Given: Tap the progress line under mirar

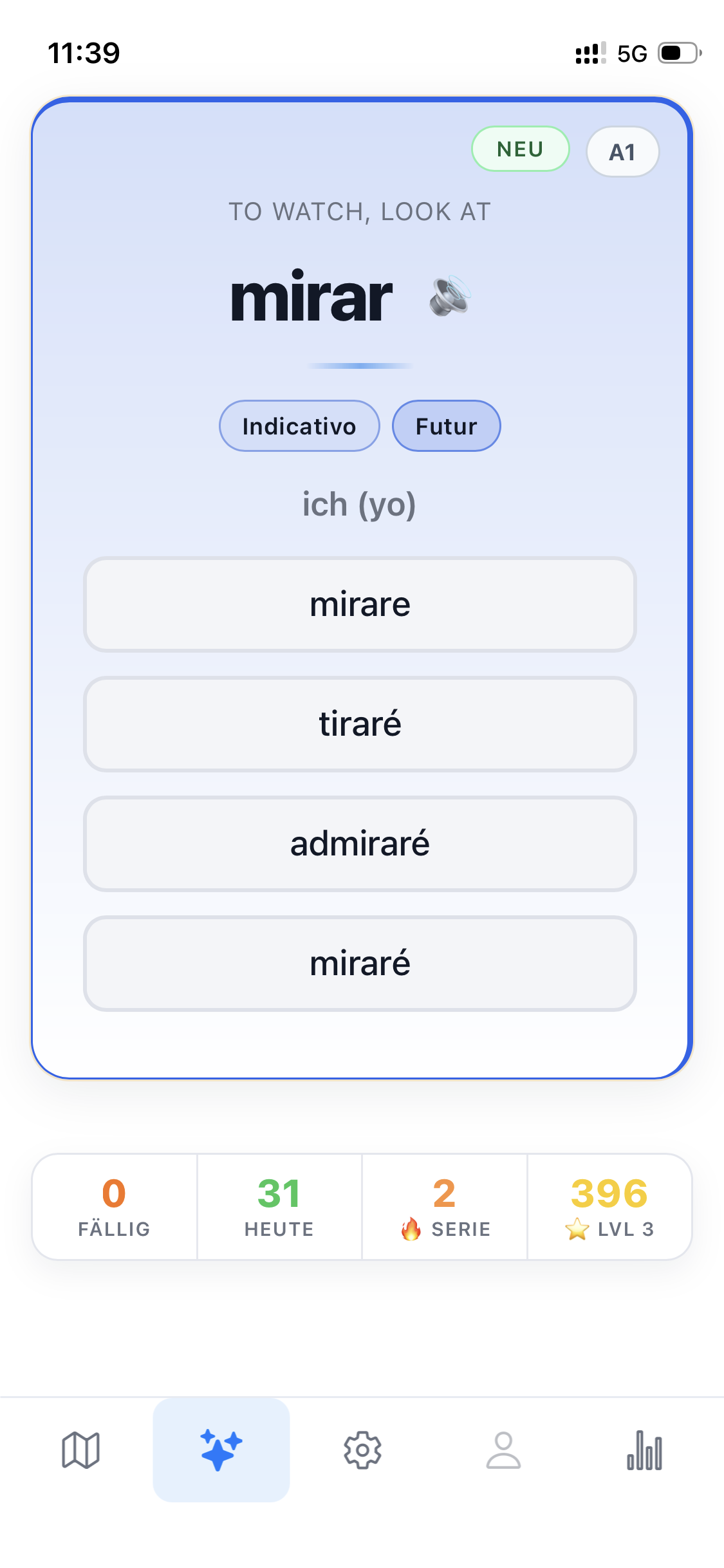Looking at the screenshot, I should 362,364.
